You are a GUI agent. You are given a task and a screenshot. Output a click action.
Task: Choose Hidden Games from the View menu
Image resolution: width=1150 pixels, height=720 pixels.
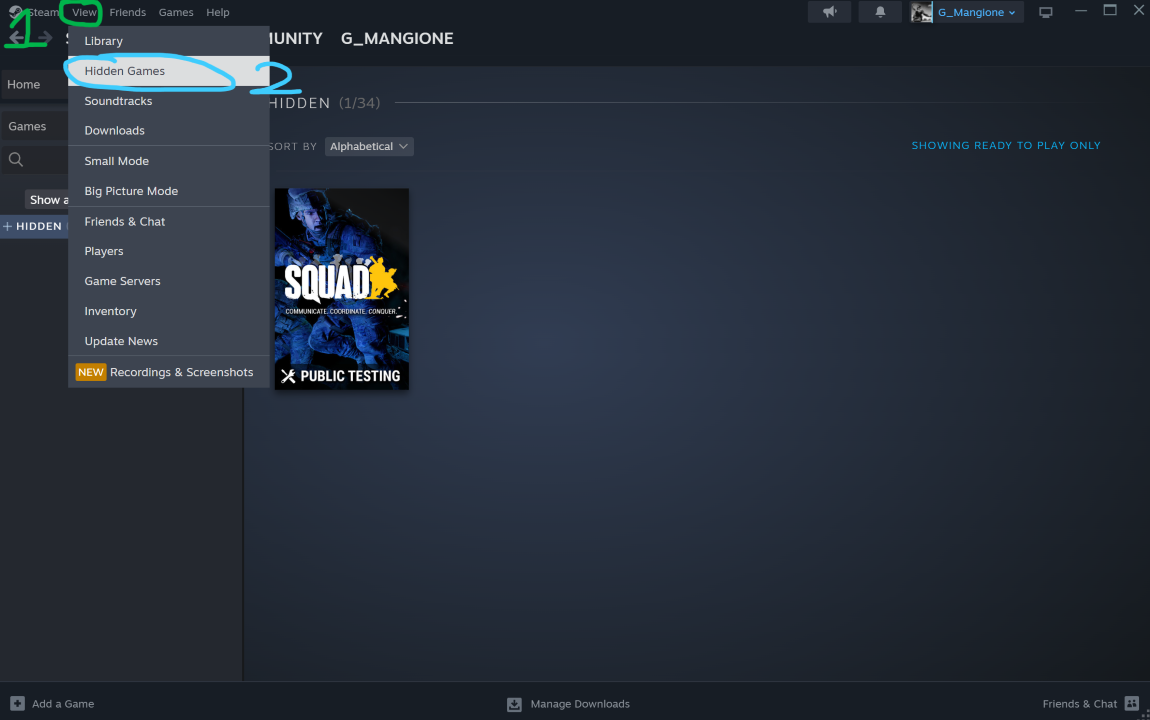[x=169, y=71]
